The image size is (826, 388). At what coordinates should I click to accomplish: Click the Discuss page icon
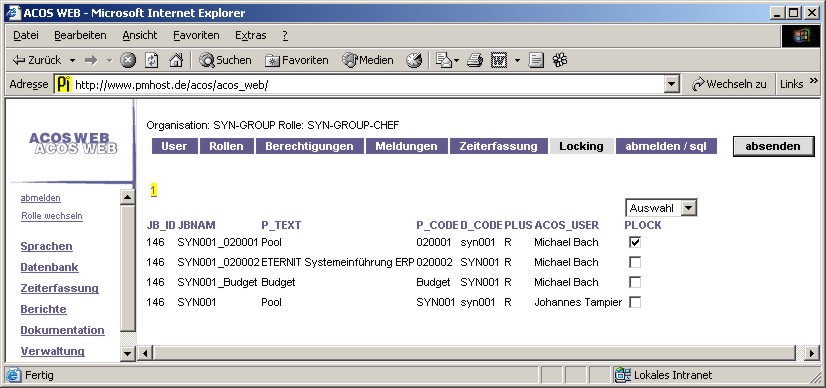point(536,61)
